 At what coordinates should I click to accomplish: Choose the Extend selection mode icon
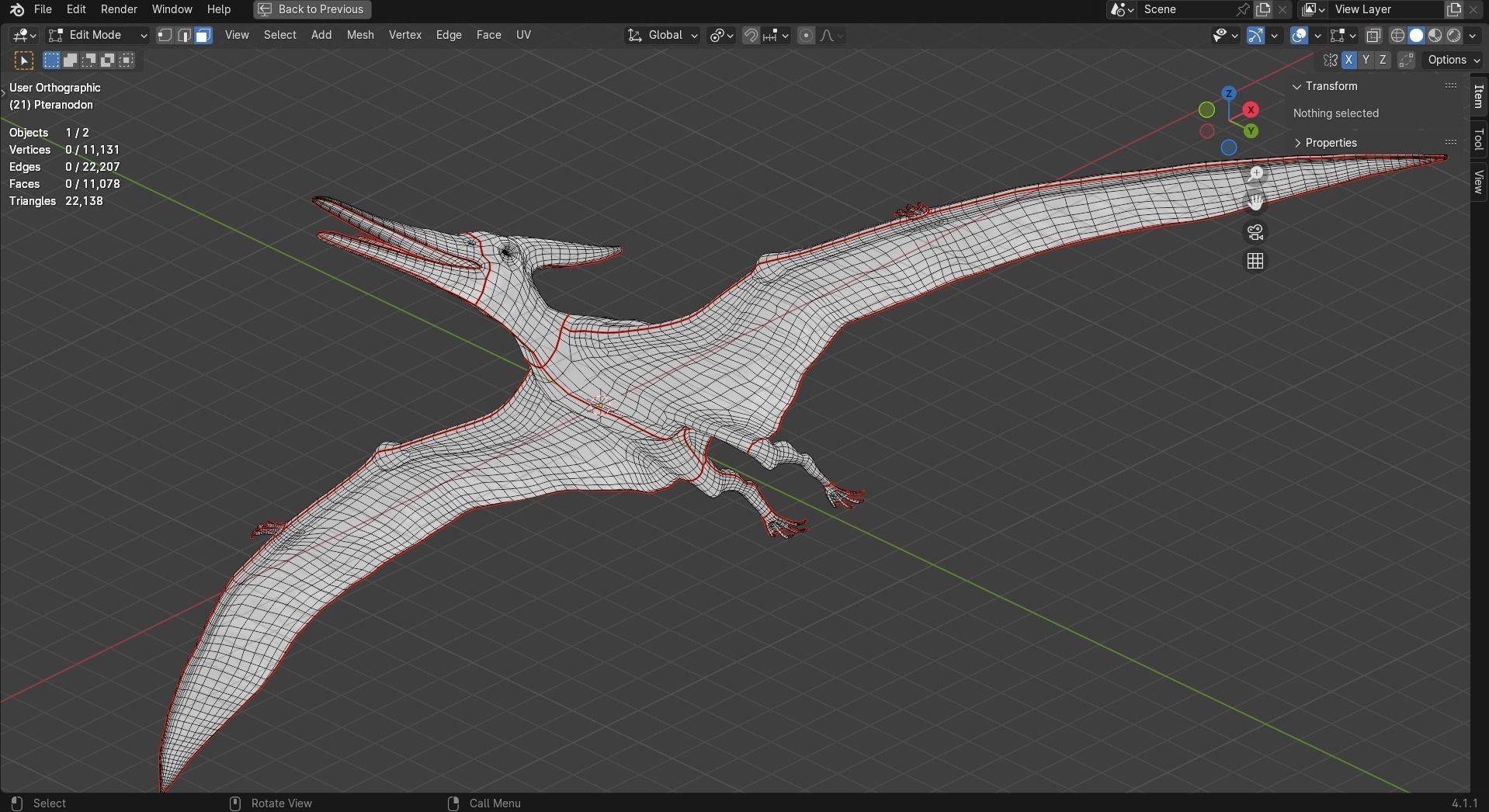point(70,60)
